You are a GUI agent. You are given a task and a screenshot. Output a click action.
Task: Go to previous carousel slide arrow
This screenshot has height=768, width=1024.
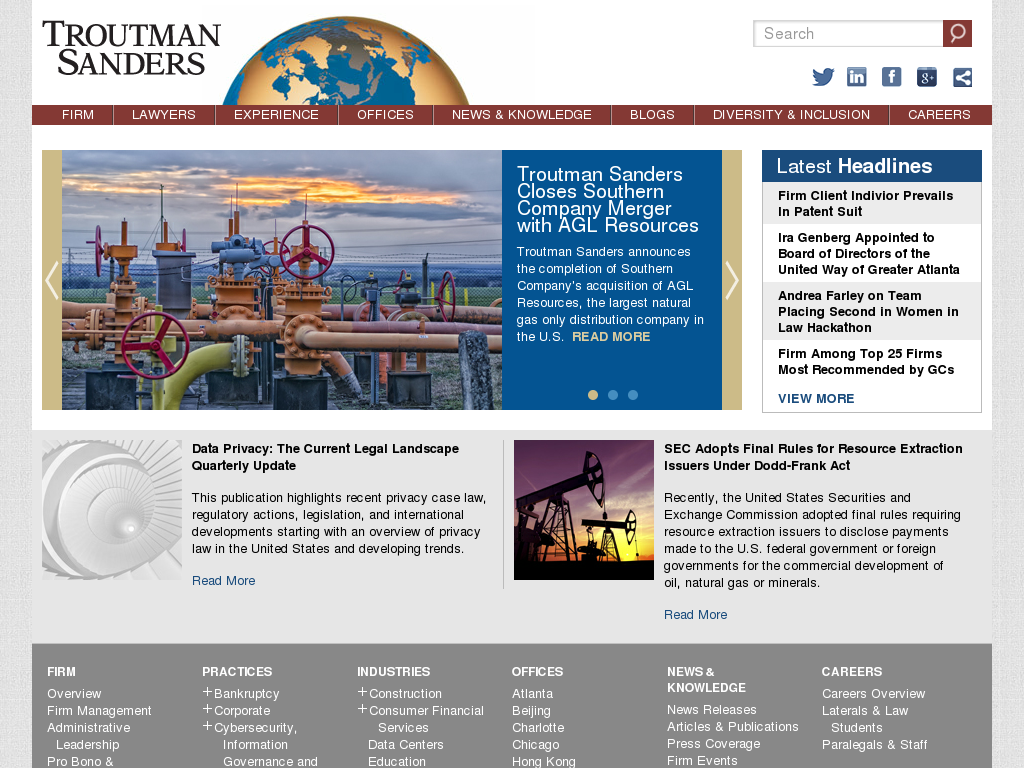pos(52,280)
